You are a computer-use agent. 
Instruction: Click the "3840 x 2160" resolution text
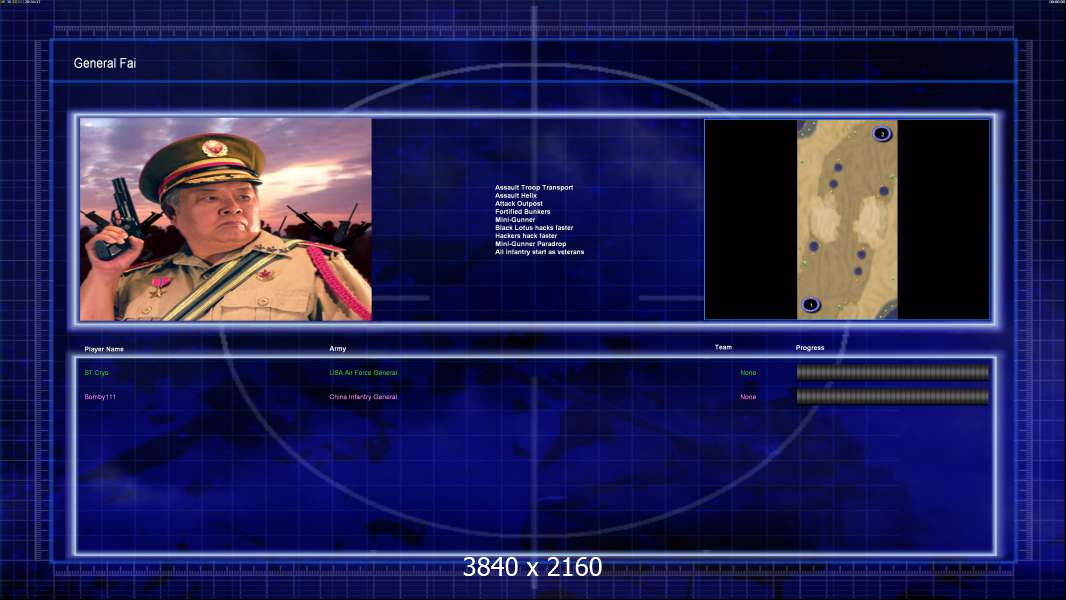tap(532, 567)
